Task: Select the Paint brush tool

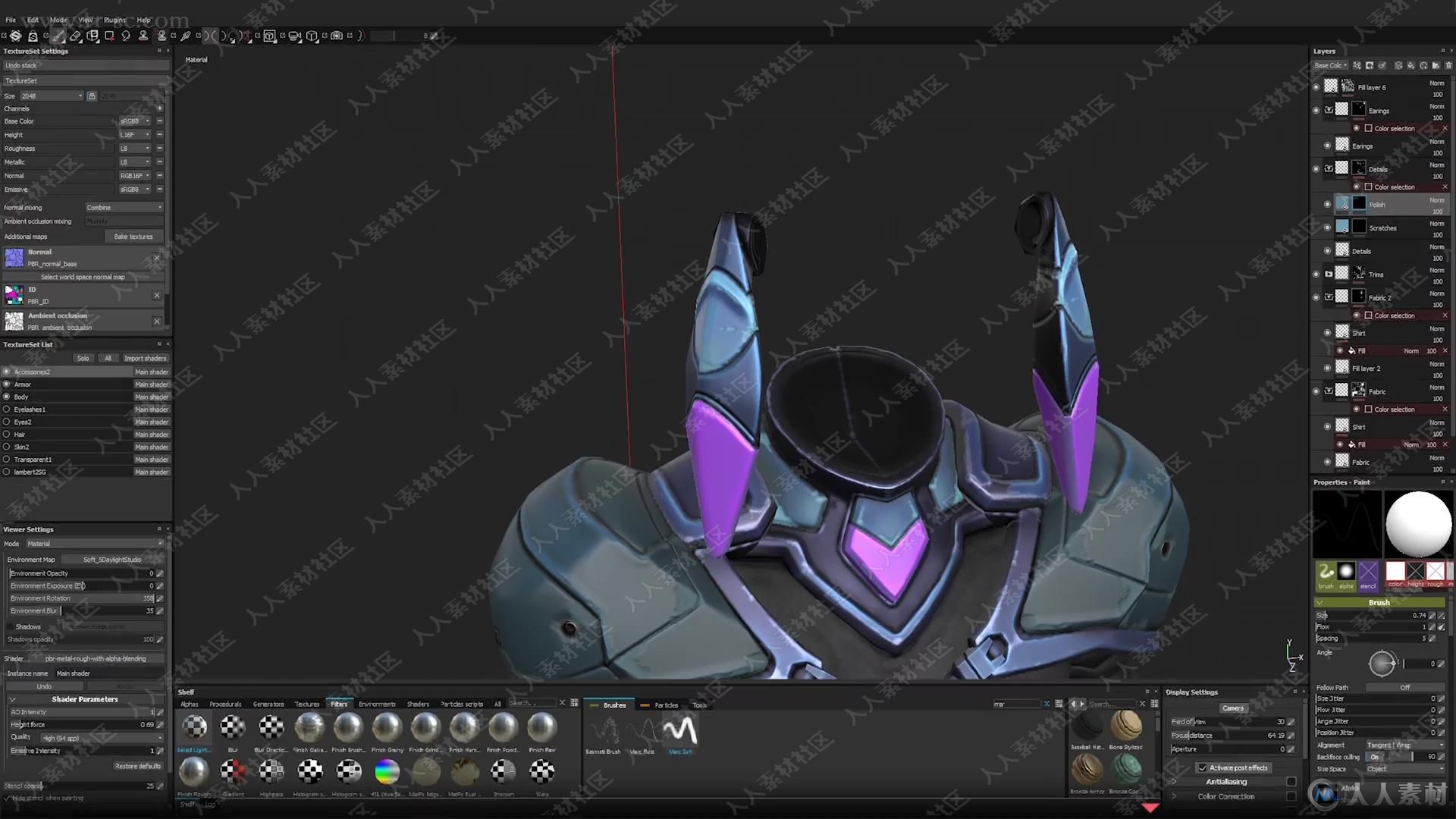Action: (x=58, y=36)
